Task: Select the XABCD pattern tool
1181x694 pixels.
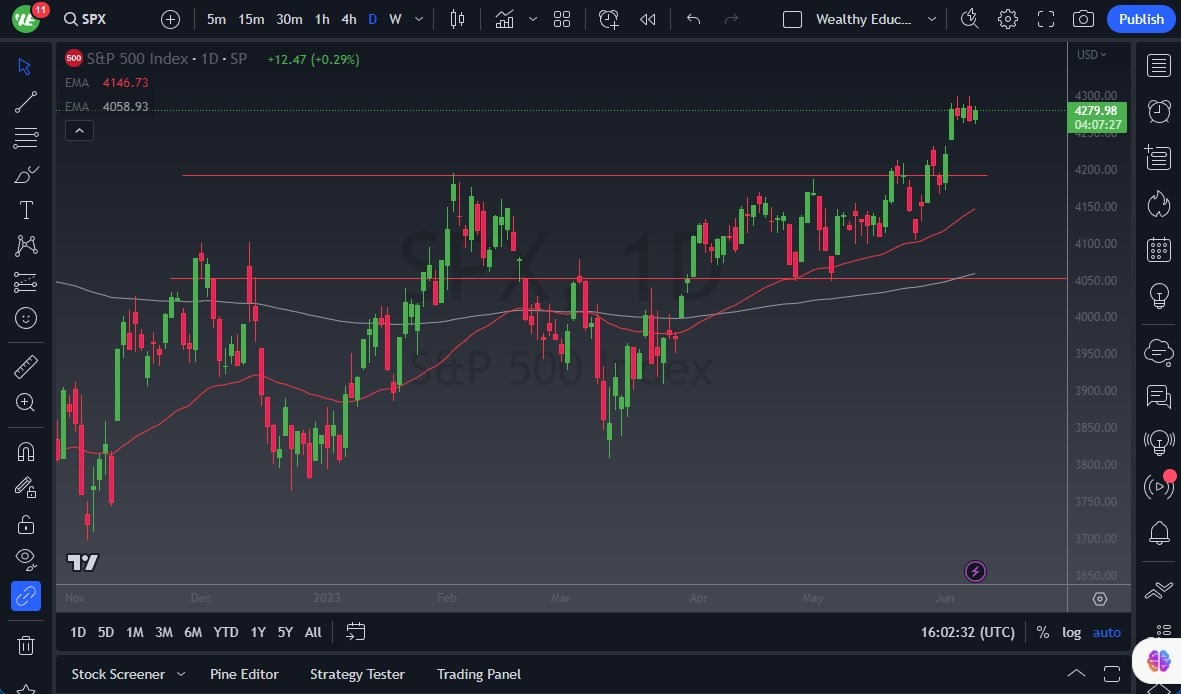Action: coord(26,246)
